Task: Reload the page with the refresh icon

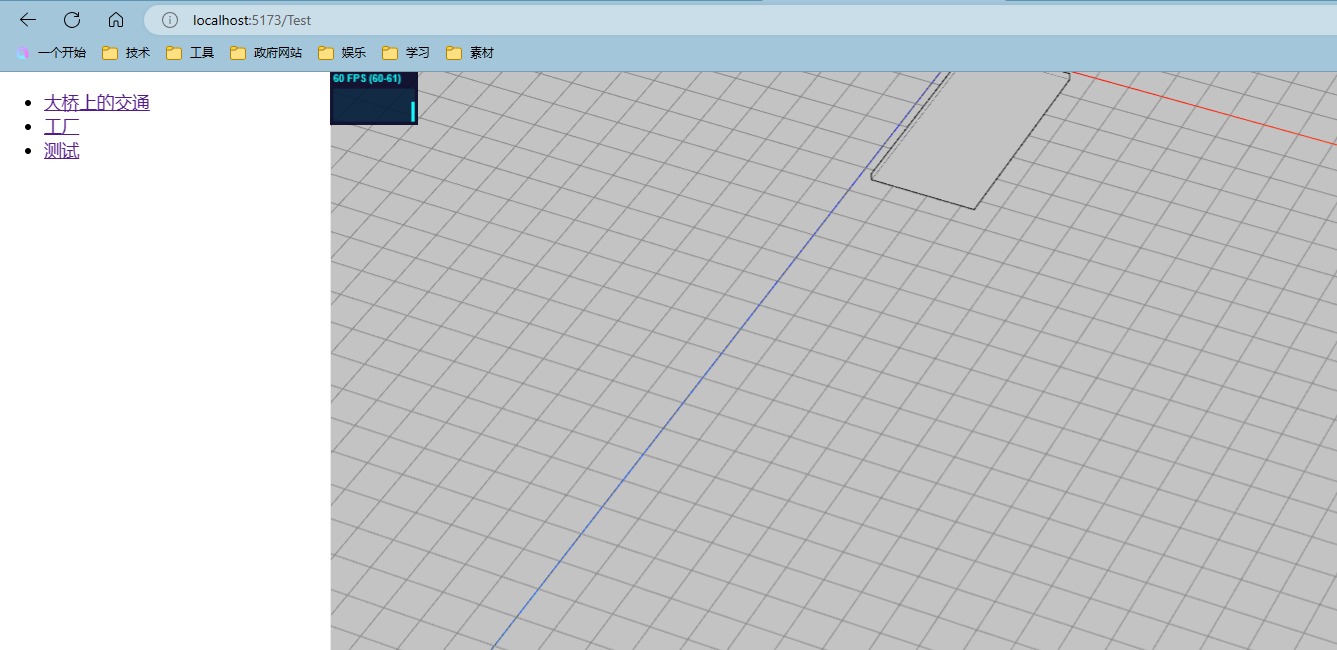Action: pos(71,19)
